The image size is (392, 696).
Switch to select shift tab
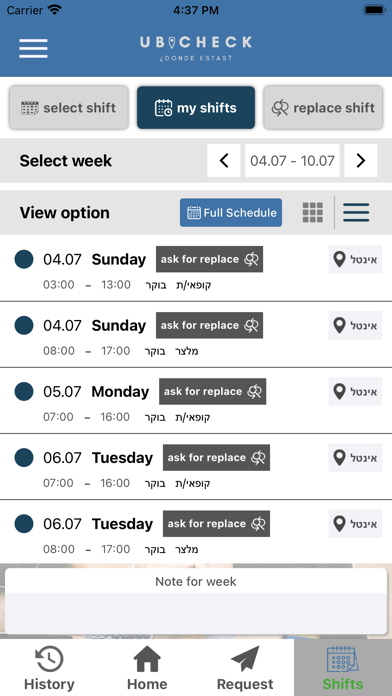click(69, 107)
